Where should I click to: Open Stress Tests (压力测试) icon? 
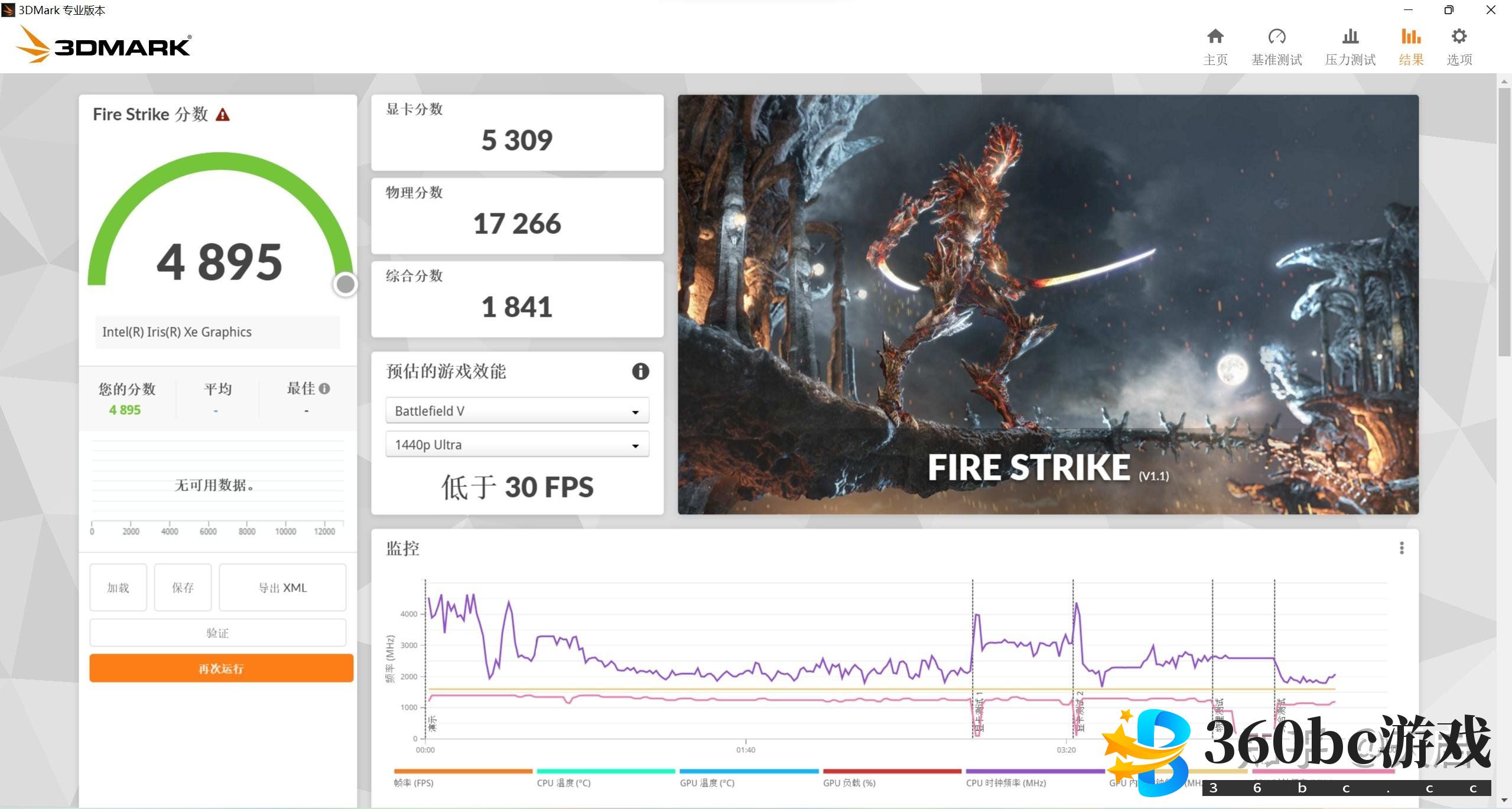1350,37
